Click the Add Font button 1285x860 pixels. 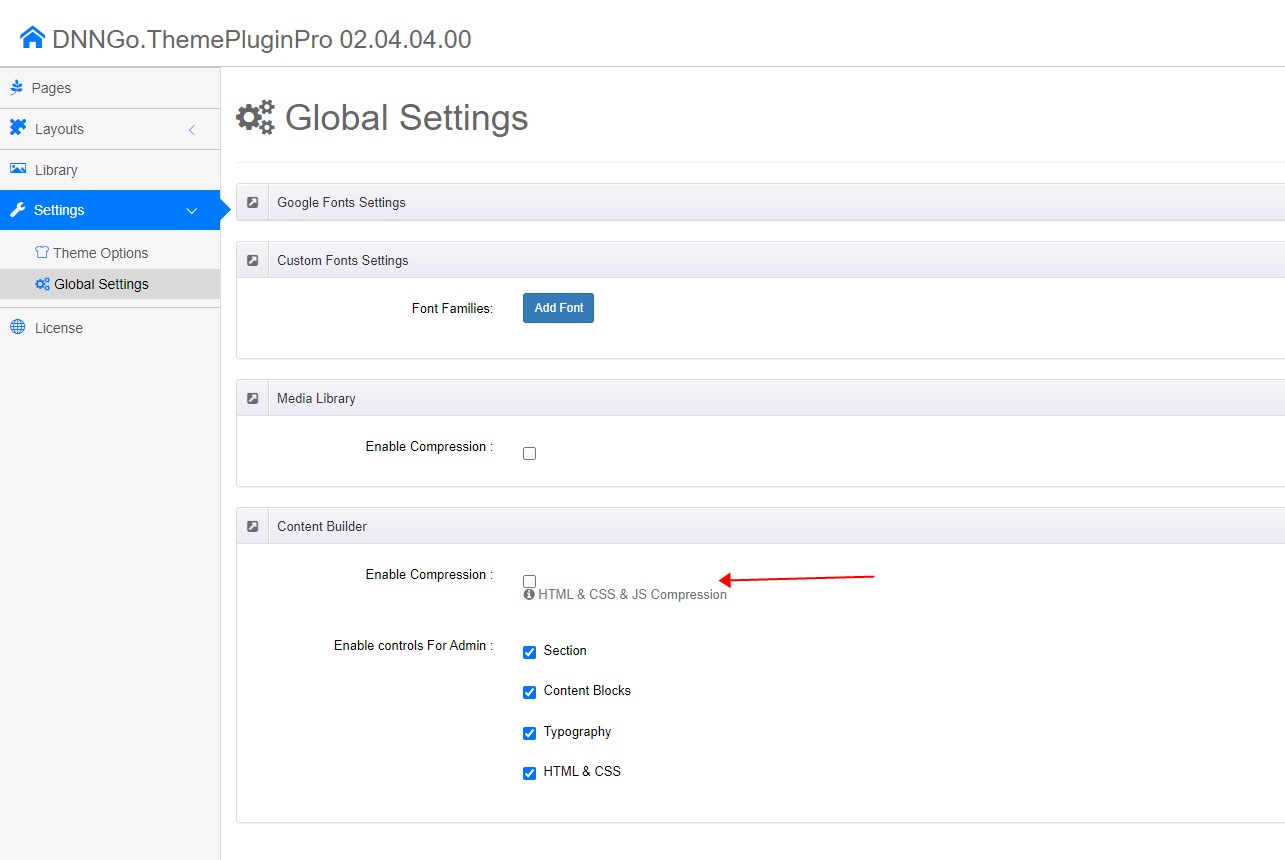(558, 308)
